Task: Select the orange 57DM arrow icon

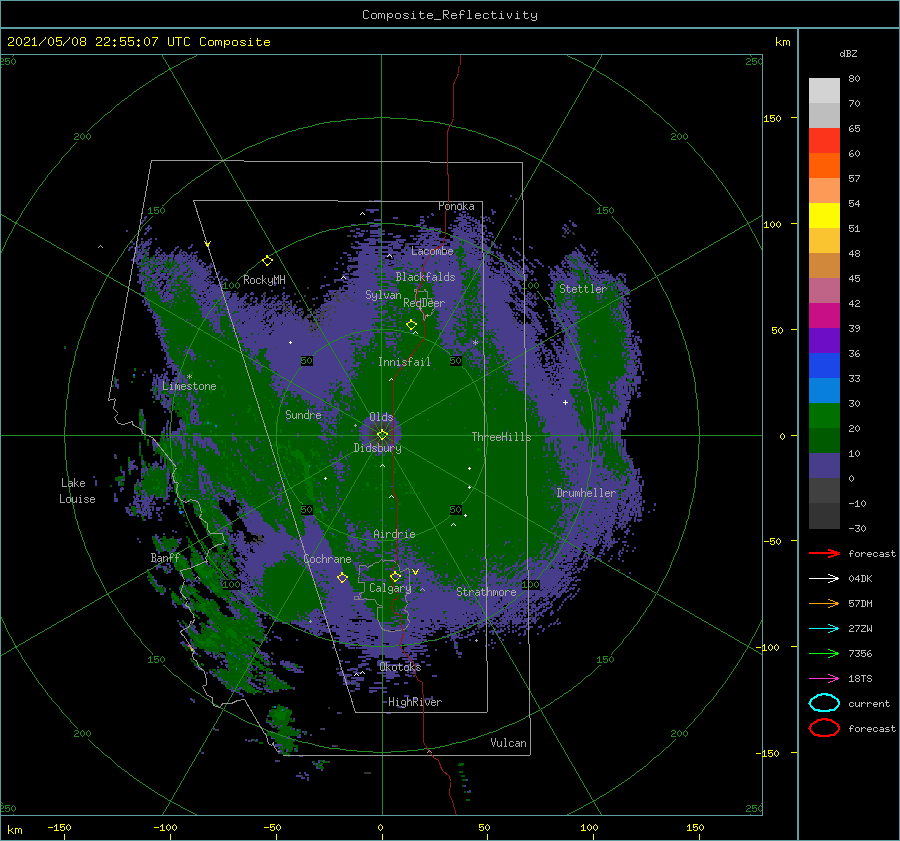Action: pyautogui.click(x=824, y=603)
